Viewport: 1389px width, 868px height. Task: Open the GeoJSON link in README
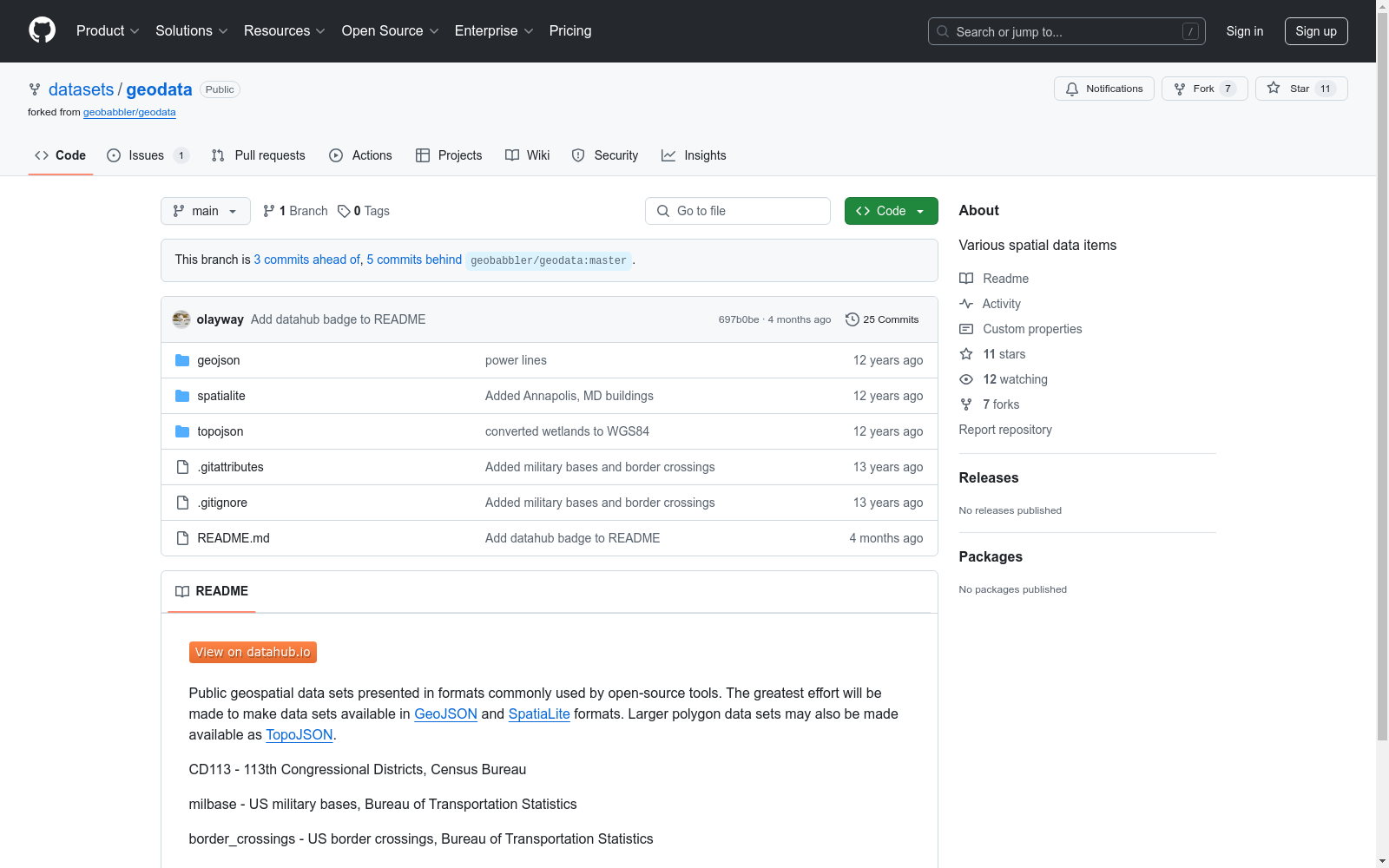445,713
